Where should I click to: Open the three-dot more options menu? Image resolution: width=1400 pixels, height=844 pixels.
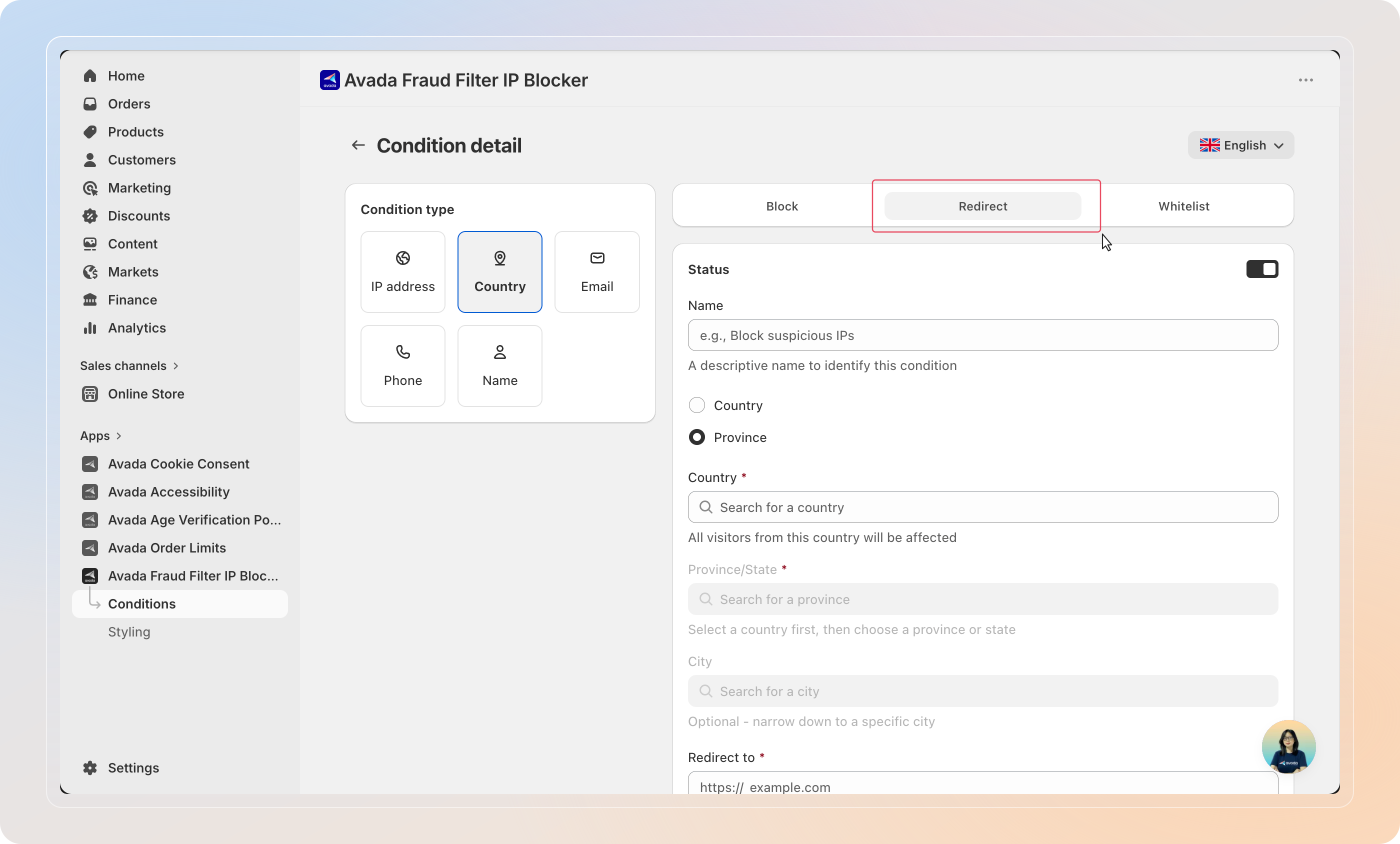click(x=1305, y=80)
